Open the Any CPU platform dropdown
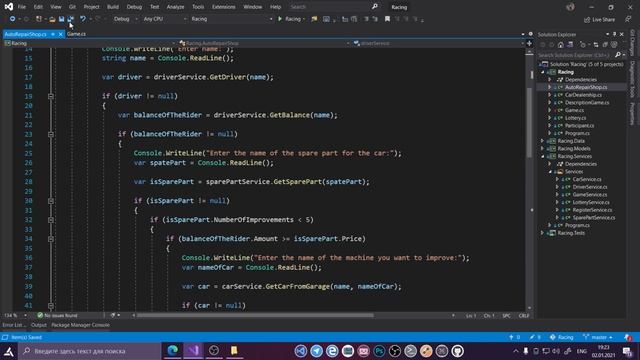This screenshot has height=360, width=640. click(x=164, y=19)
